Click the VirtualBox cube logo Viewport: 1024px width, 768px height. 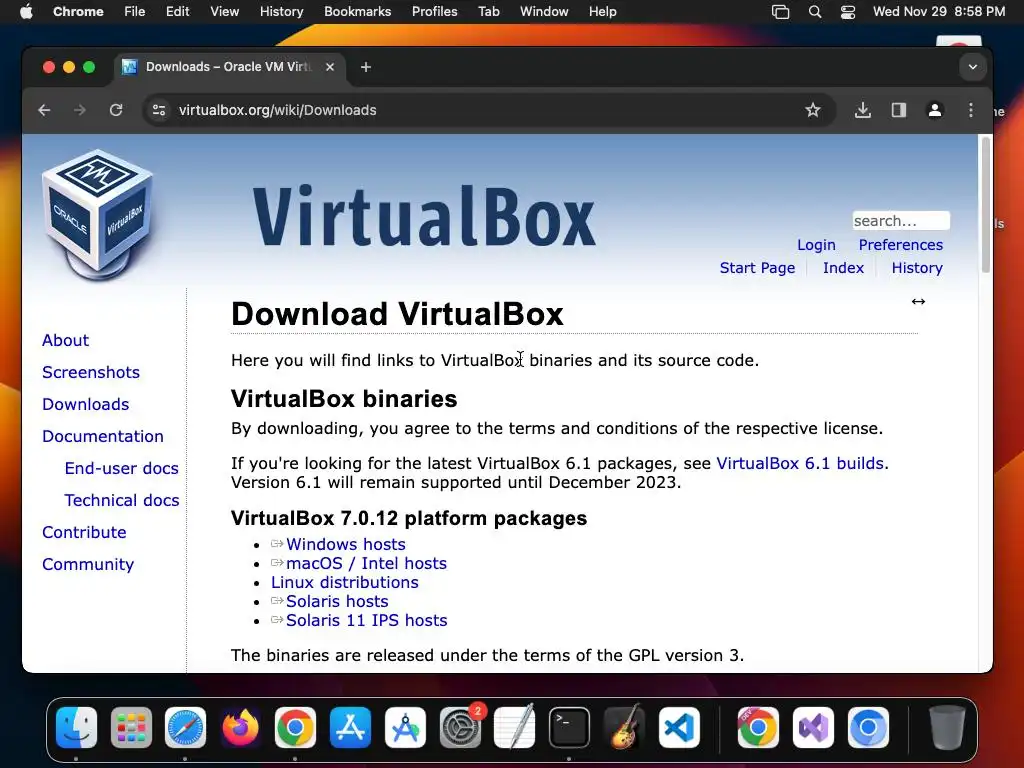98,214
